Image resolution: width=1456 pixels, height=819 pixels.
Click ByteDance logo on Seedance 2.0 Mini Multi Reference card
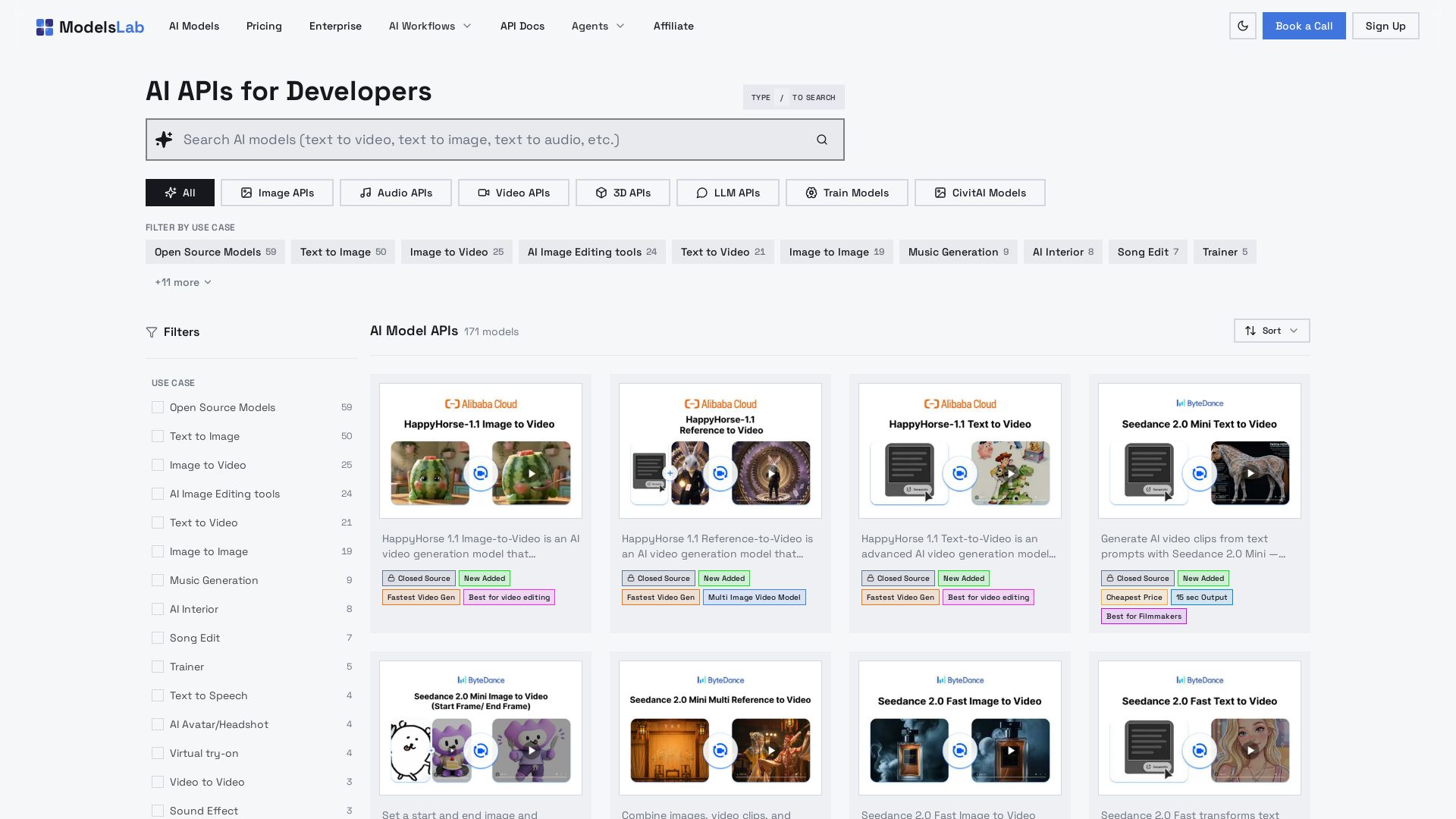[720, 680]
